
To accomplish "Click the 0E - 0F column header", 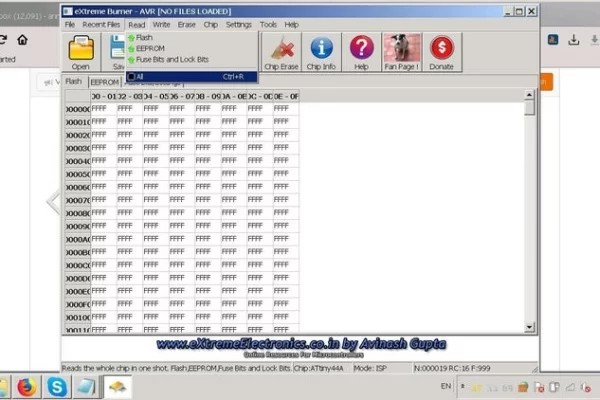I will 286,96.
